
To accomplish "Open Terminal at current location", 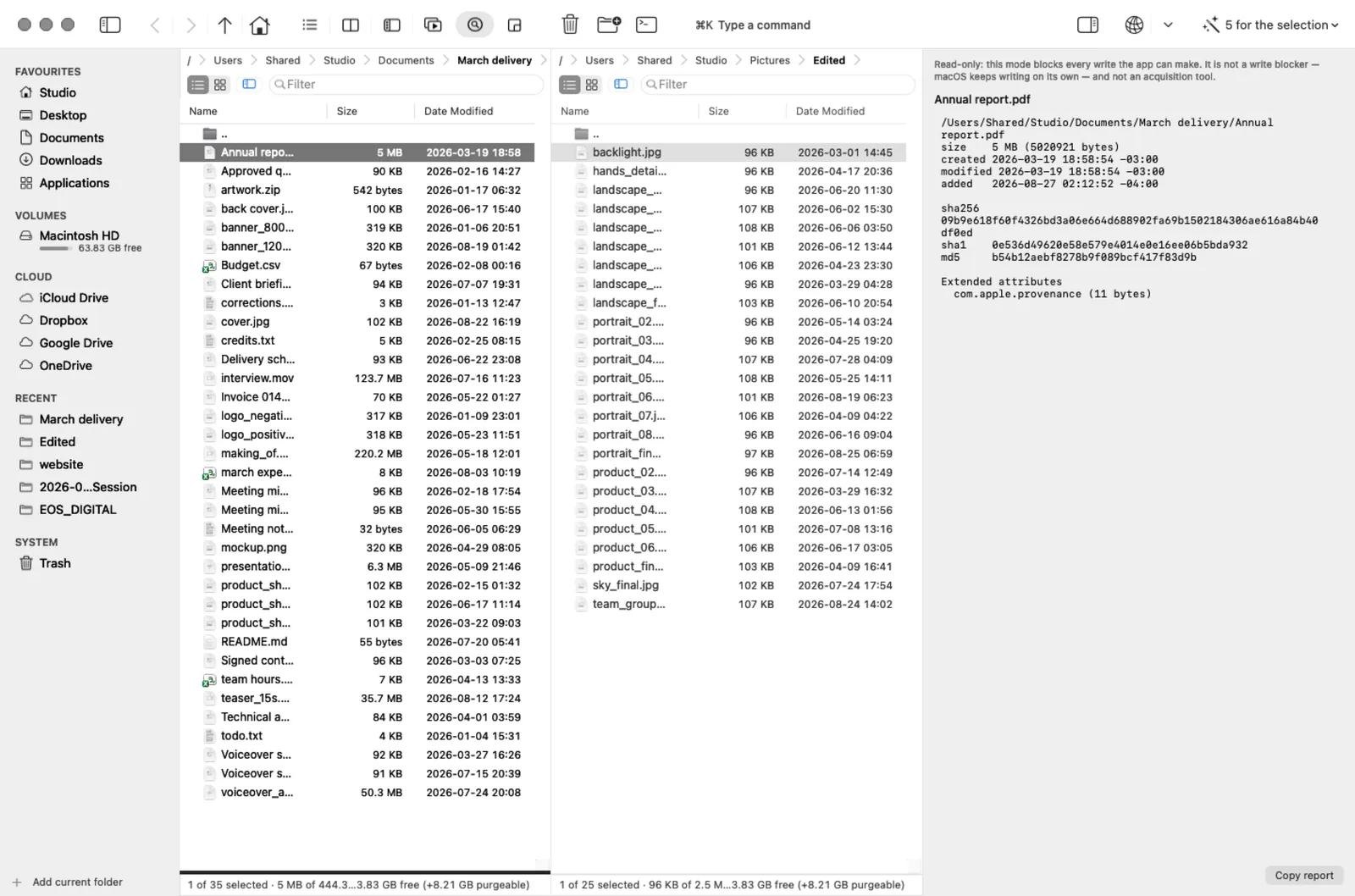I will (646, 25).
